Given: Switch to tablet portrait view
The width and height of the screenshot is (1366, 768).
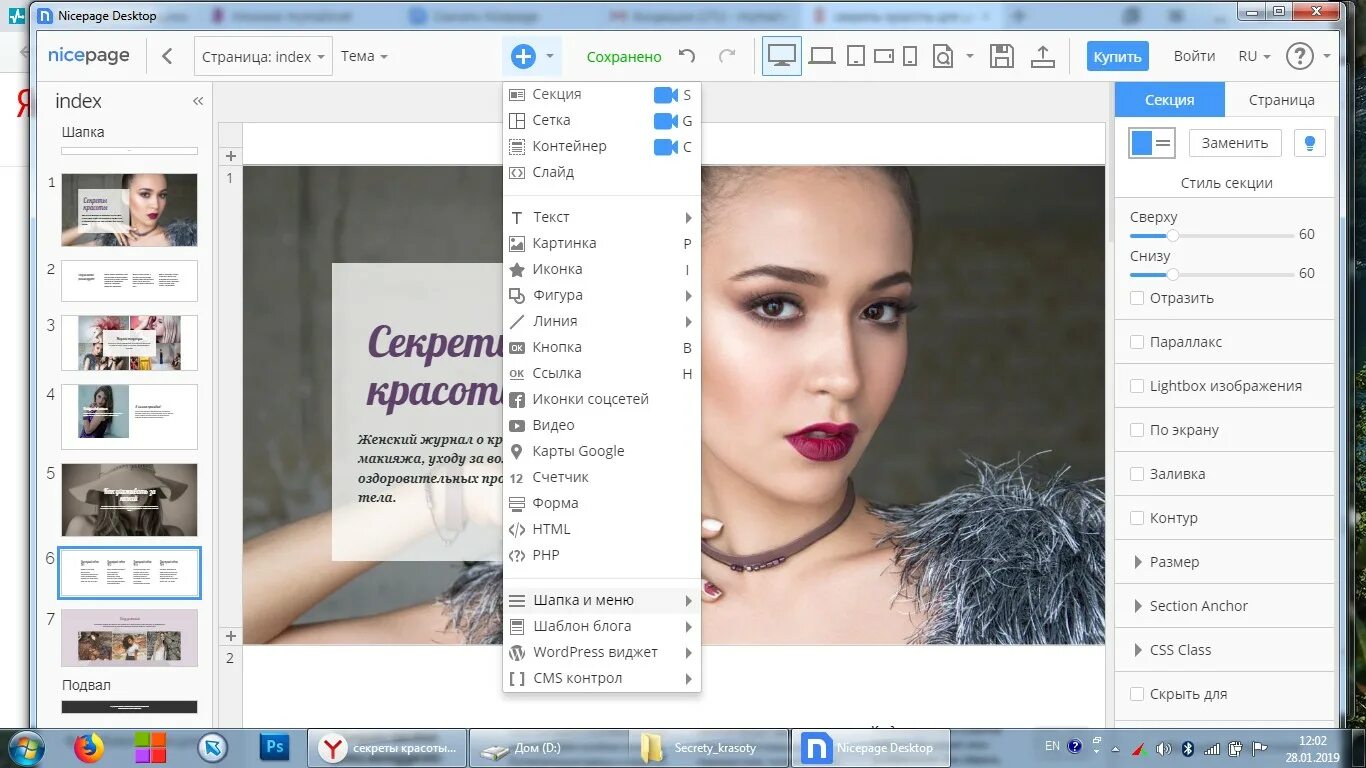Looking at the screenshot, I should [855, 57].
